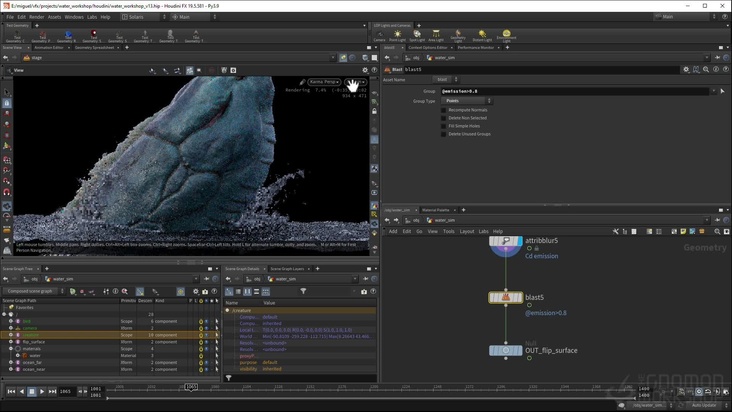Open blast5 parameter help icon
This screenshot has width=732, height=412.
(725, 70)
